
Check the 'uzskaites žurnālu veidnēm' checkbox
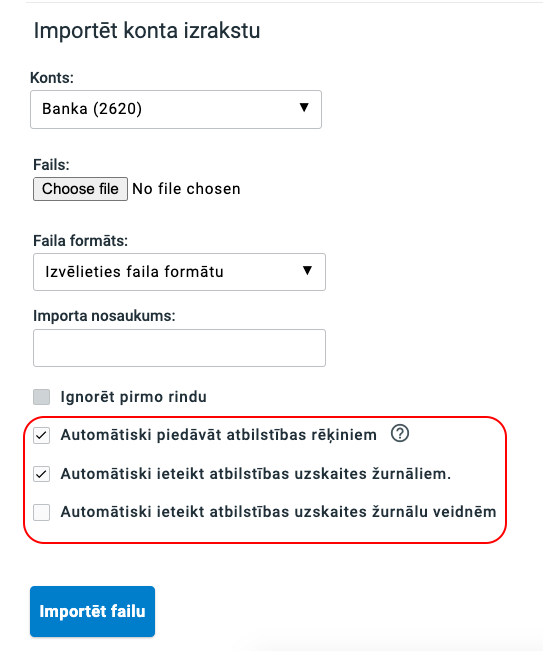[42, 512]
